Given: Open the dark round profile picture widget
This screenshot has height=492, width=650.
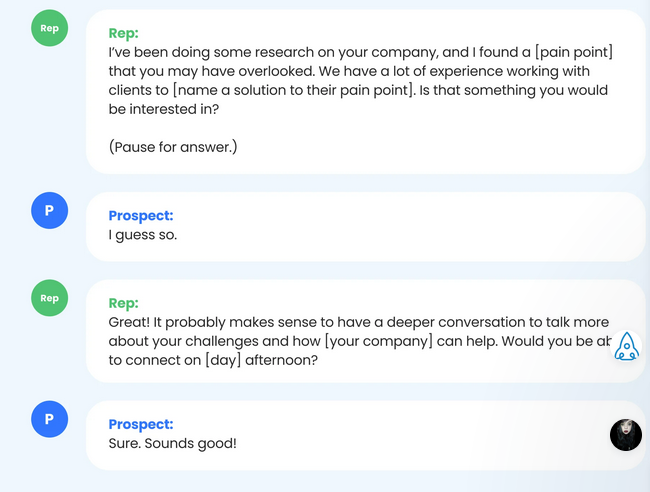Looking at the screenshot, I should pyautogui.click(x=626, y=435).
